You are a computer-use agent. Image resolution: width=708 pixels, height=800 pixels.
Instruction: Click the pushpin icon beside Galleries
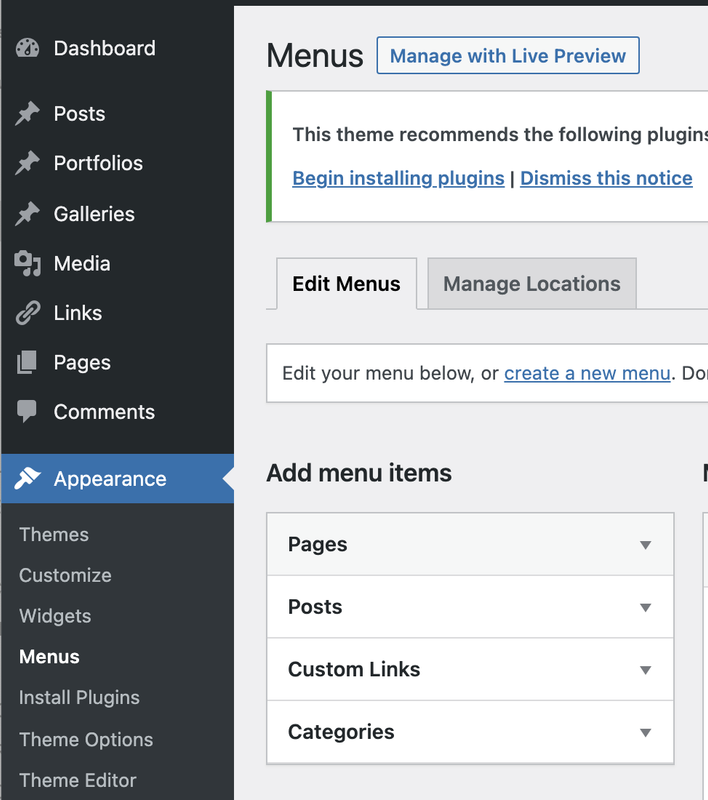coord(27,214)
